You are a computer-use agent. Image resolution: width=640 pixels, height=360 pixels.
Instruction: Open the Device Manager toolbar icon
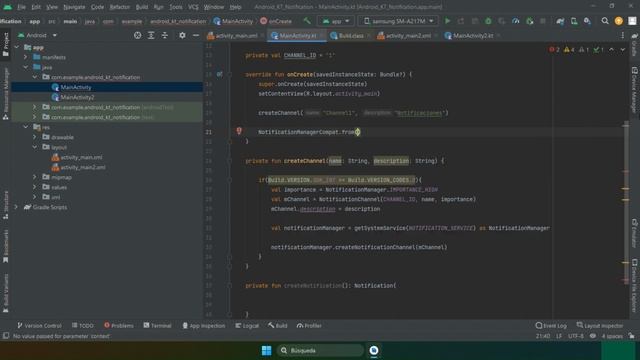[x=574, y=21]
